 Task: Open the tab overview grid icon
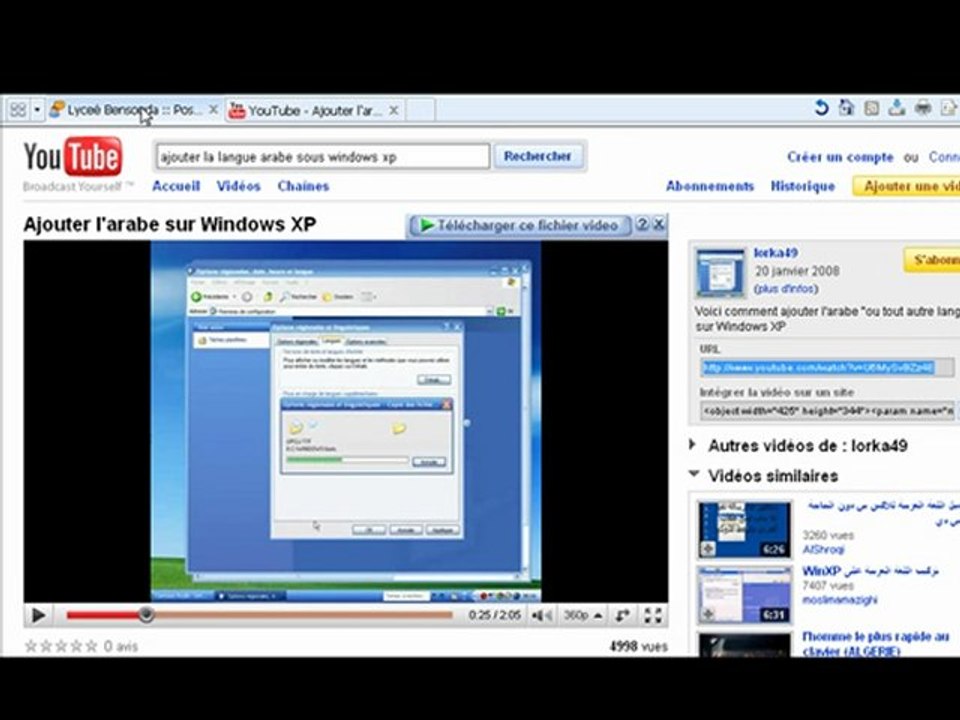point(18,110)
